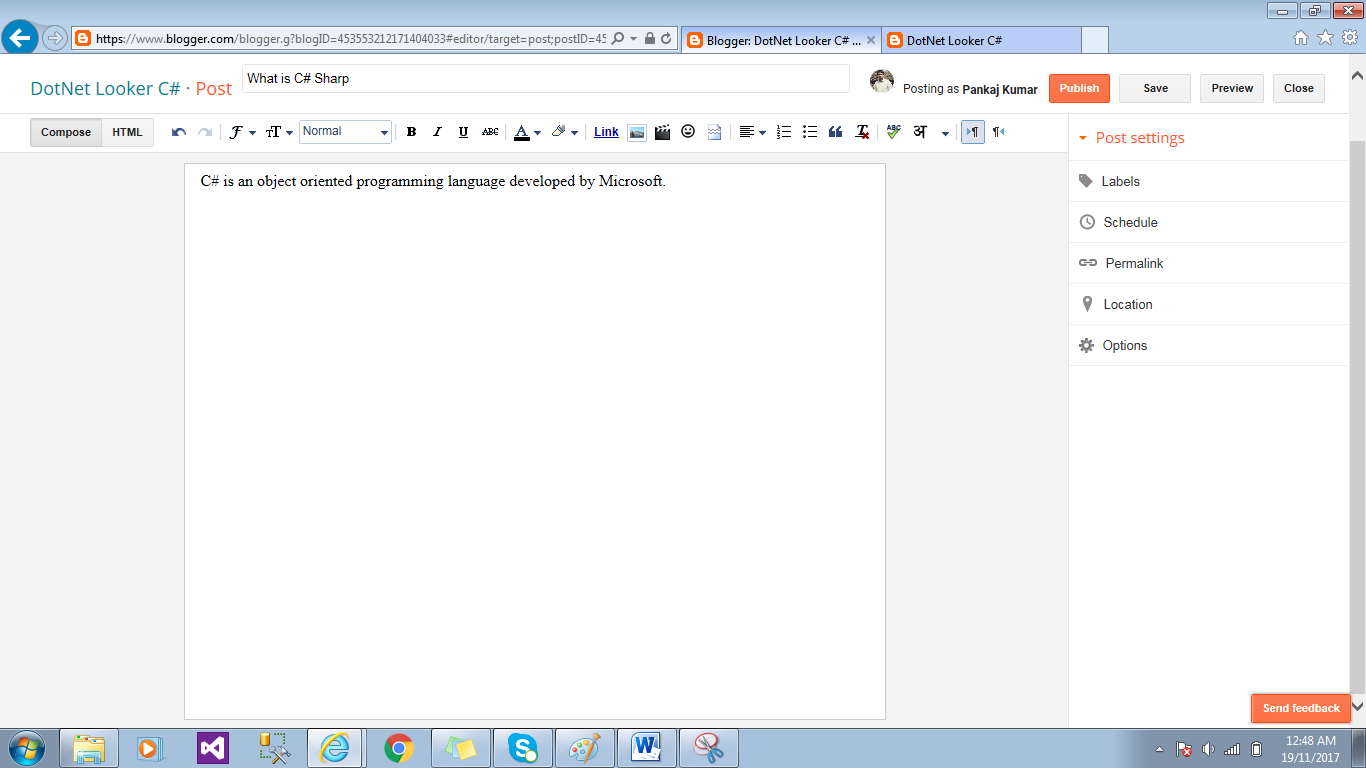Click the Preview button
This screenshot has height=768, width=1366.
coord(1232,88)
